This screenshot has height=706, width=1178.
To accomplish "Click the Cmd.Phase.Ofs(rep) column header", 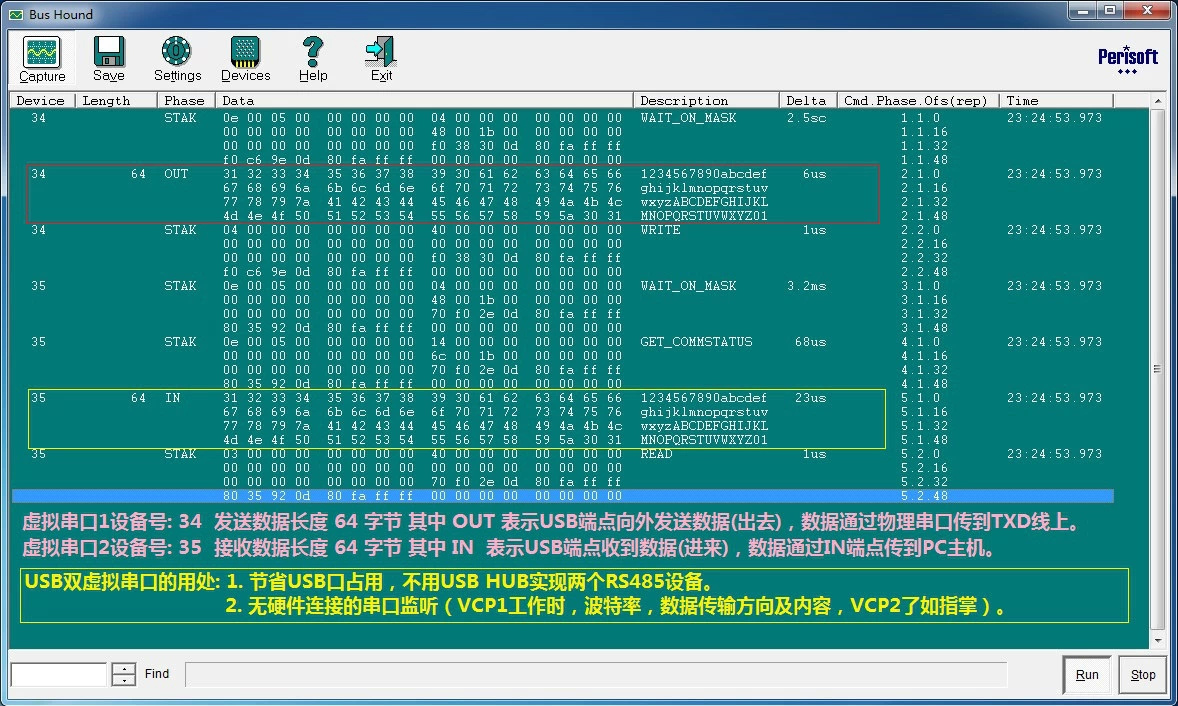I will 918,101.
